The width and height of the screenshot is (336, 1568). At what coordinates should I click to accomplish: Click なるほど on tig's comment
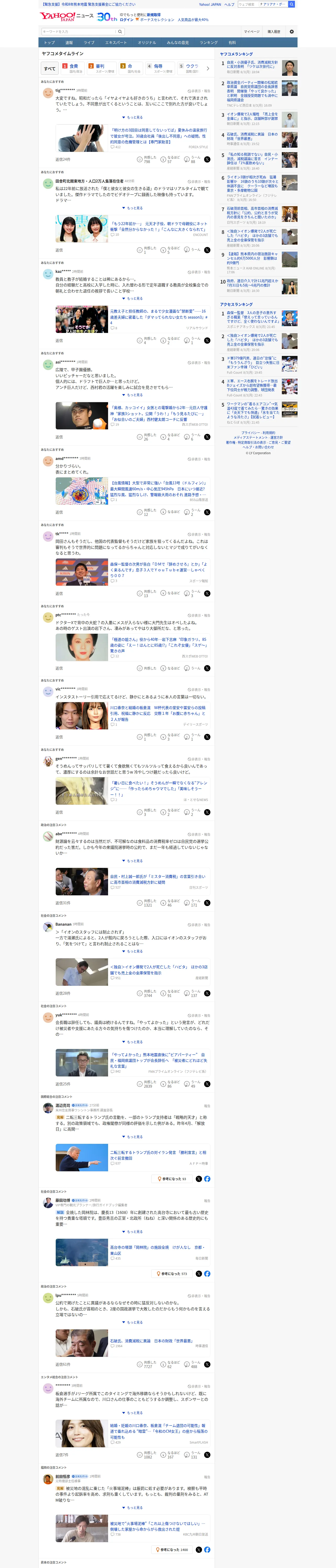tap(170, 159)
